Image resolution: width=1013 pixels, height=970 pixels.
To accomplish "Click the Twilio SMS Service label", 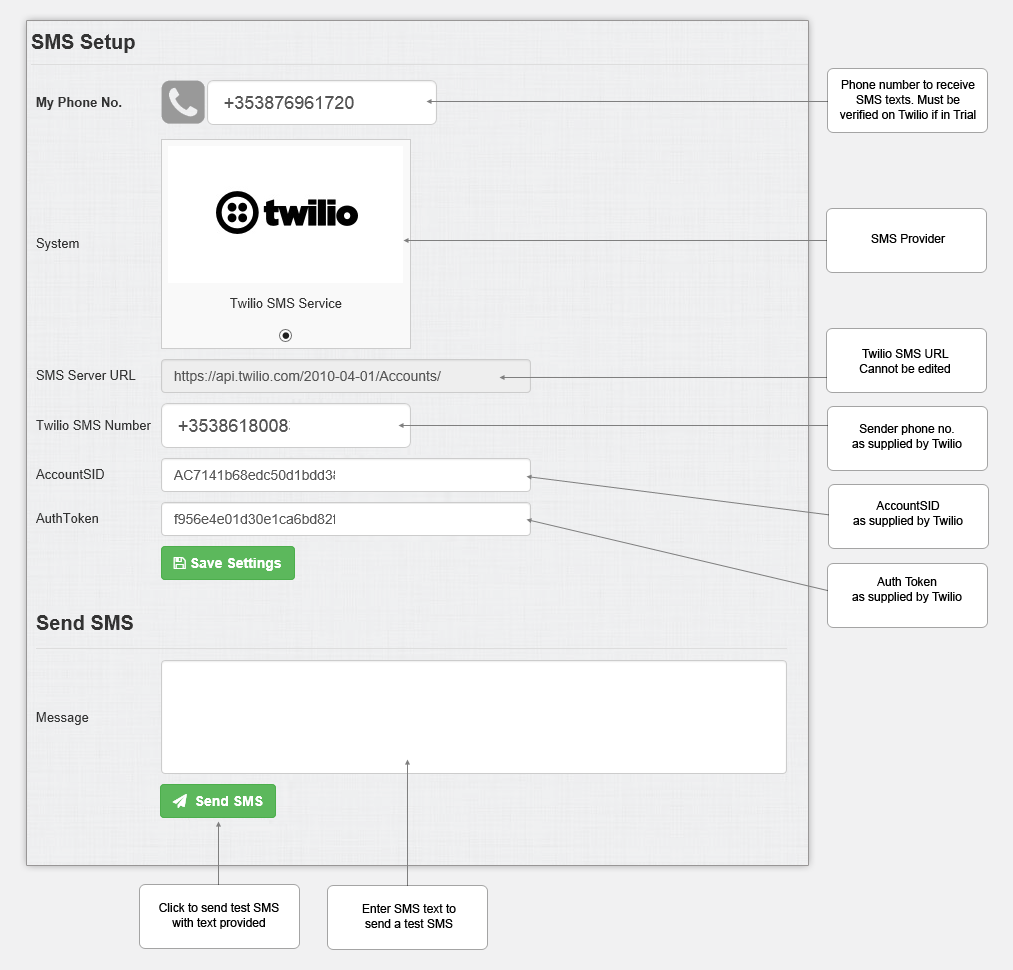I will 286,303.
